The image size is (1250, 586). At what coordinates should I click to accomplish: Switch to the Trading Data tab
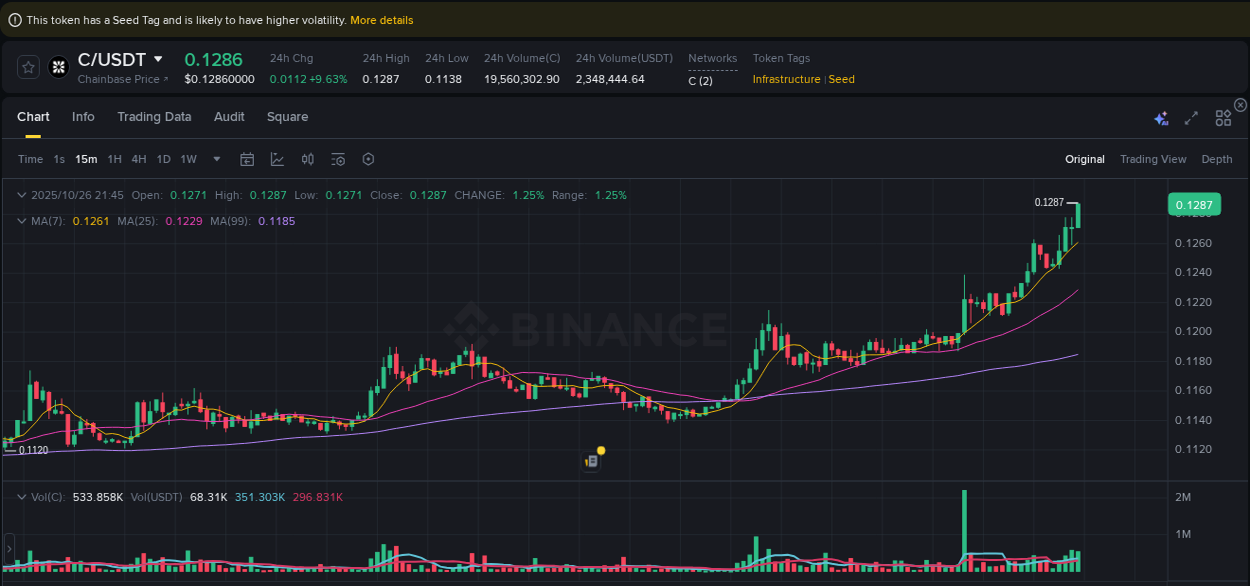pyautogui.click(x=154, y=117)
